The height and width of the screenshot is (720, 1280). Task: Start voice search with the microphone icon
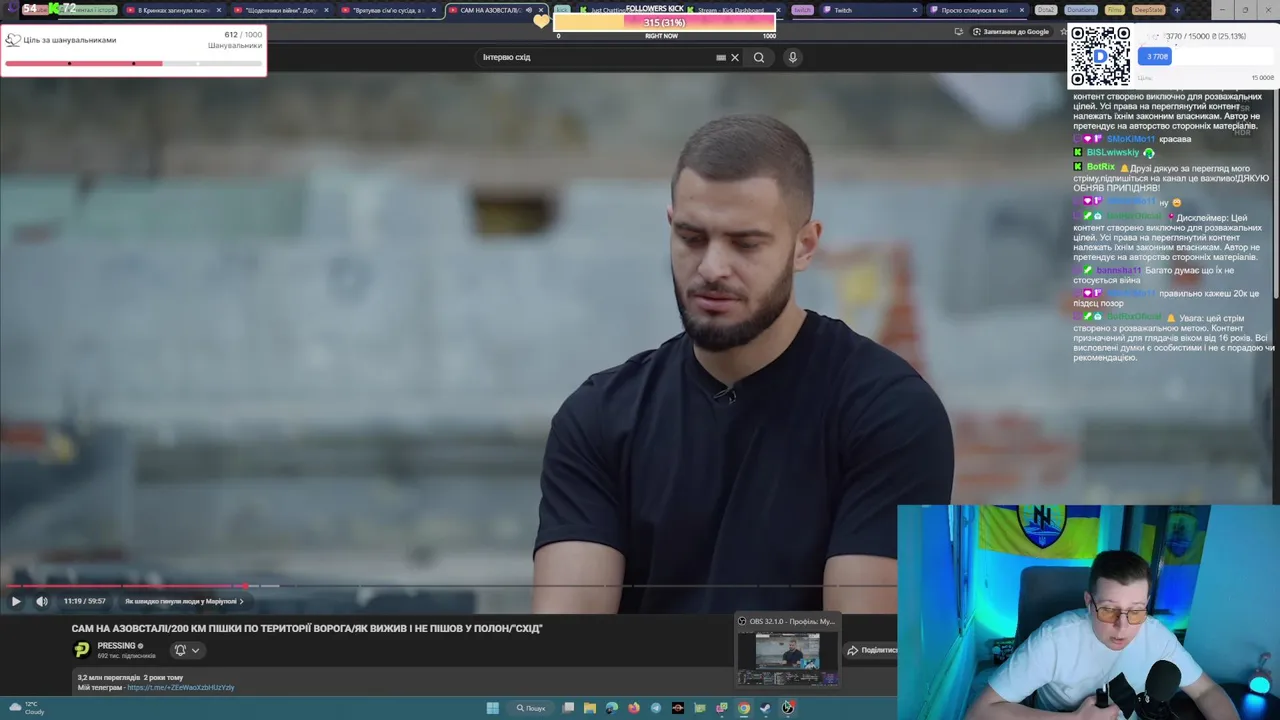coord(792,57)
